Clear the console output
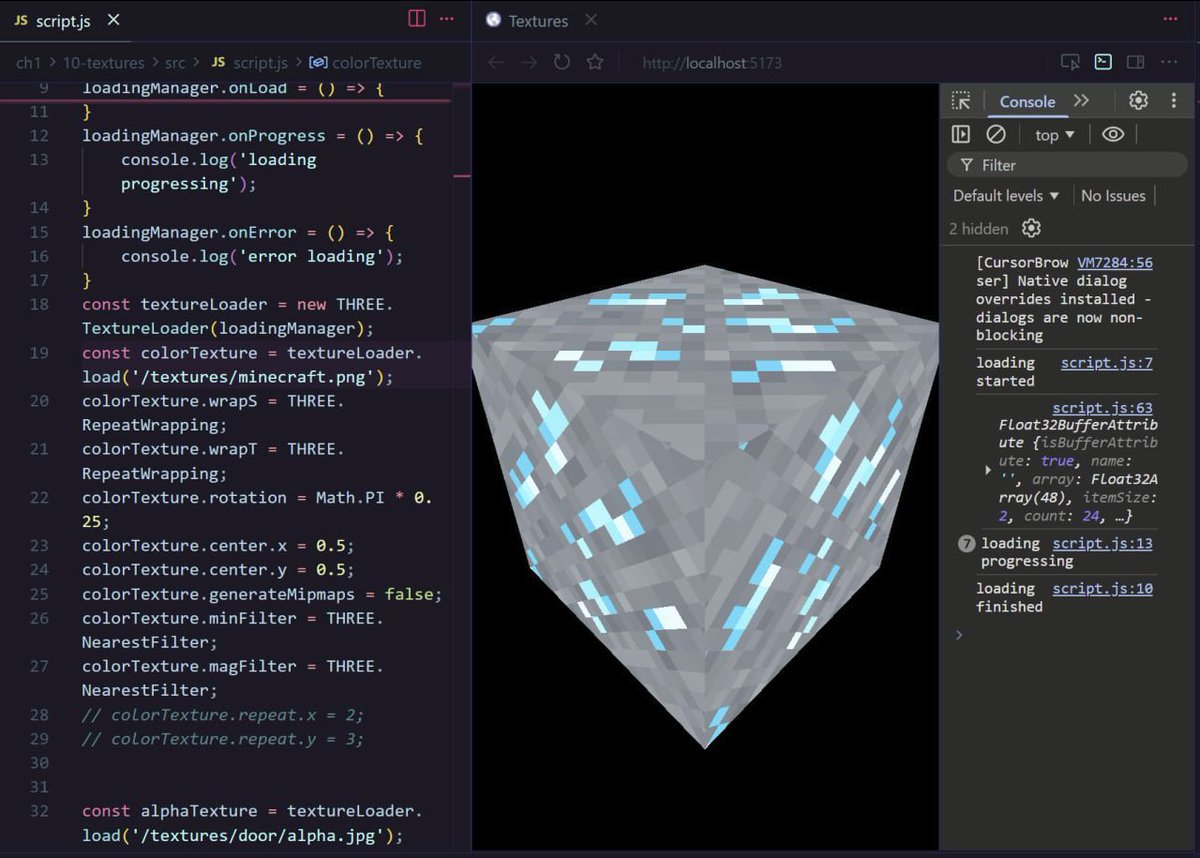Screen dimensions: 1200x858 coord(996,134)
